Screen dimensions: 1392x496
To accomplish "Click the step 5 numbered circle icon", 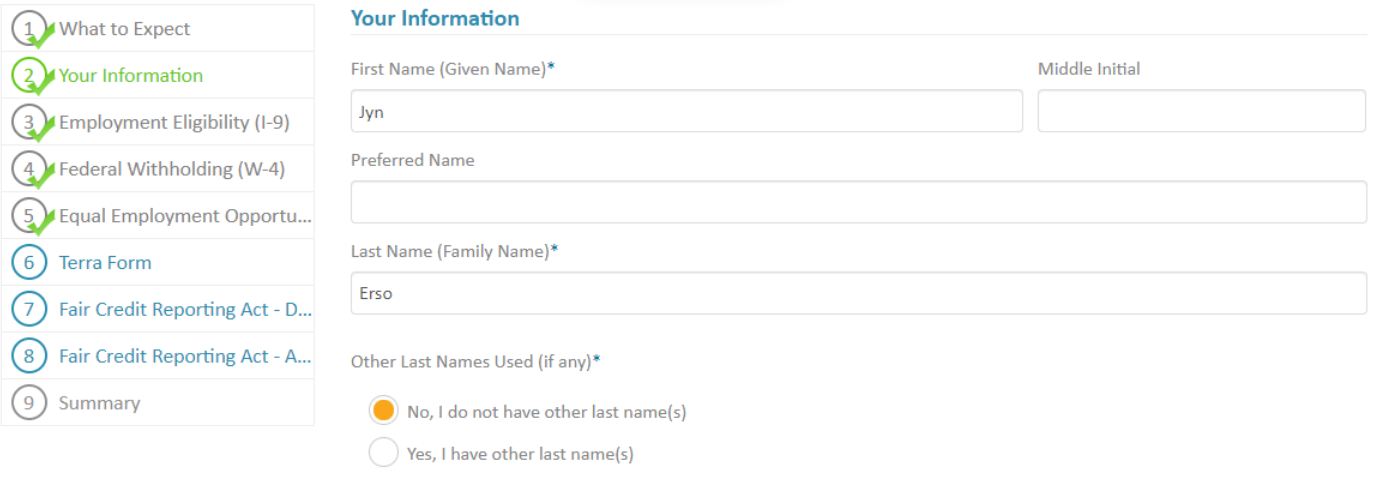I will tap(29, 216).
